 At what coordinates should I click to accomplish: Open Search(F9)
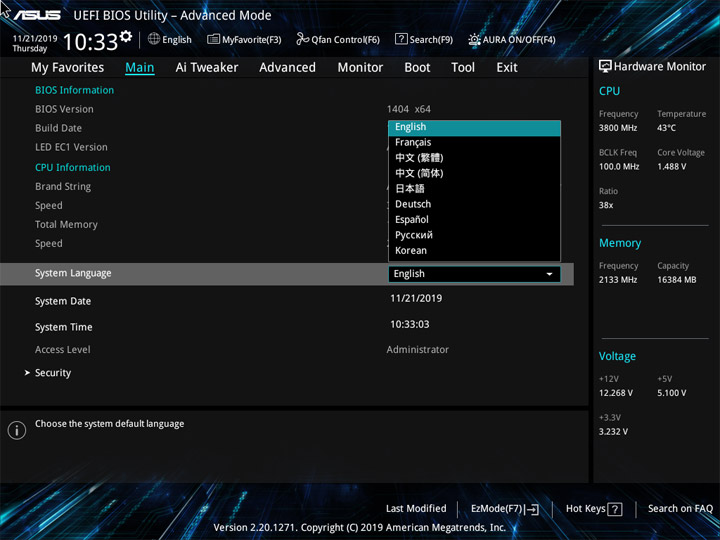click(424, 39)
